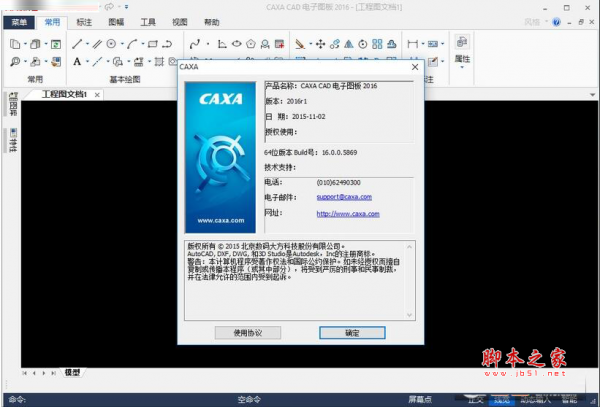Select the 工程图文档1 document tab
600x407 pixels.
pos(64,94)
